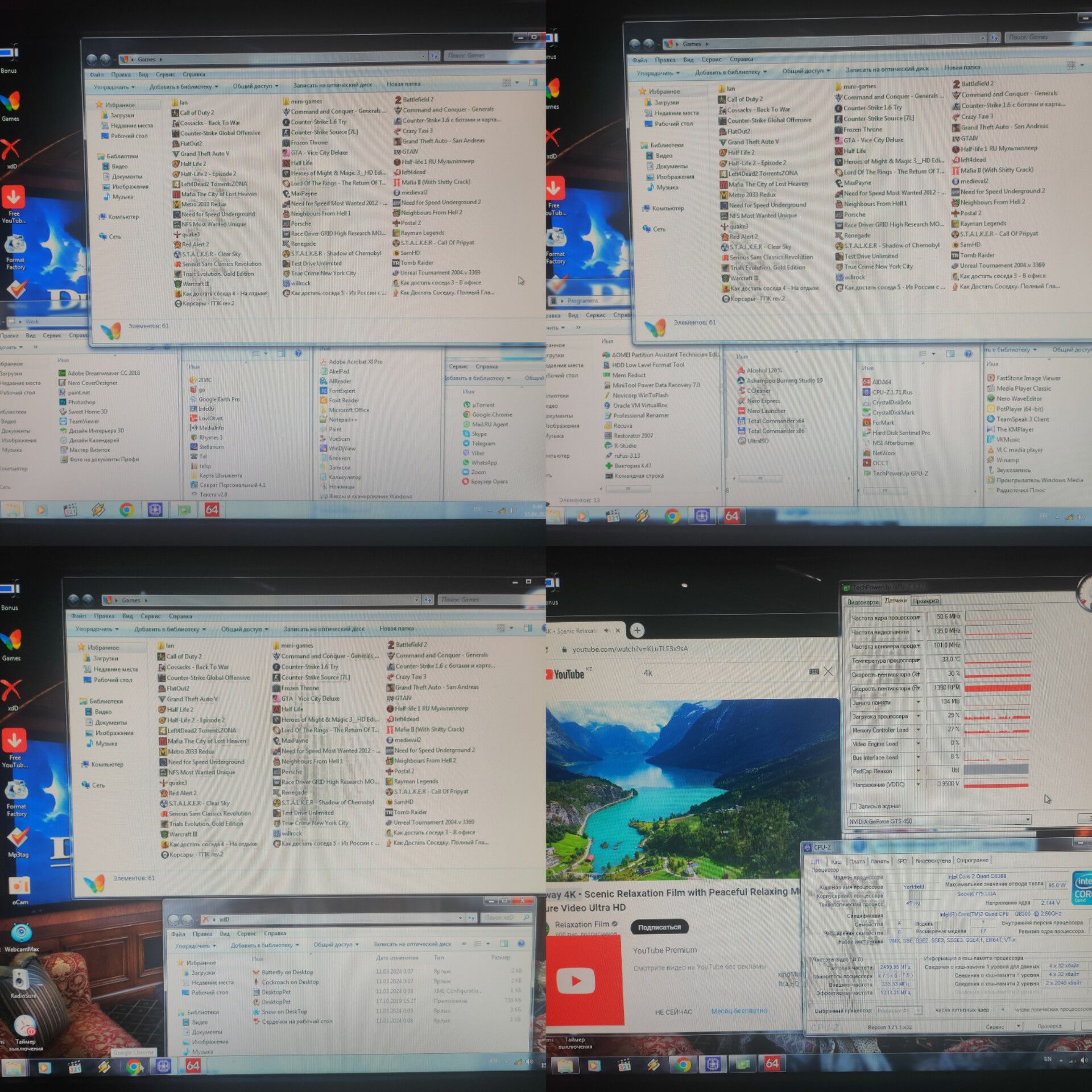Switch to the SPD tab in CPU-Z
Screen dimensions: 1092x1092
click(x=902, y=861)
